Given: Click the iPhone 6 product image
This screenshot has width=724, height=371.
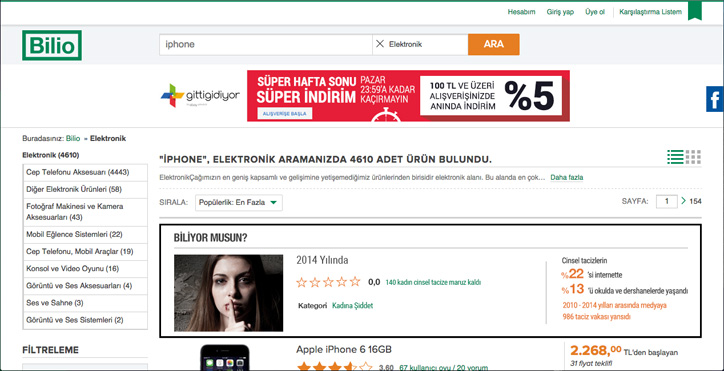Looking at the screenshot, I should coord(224,357).
